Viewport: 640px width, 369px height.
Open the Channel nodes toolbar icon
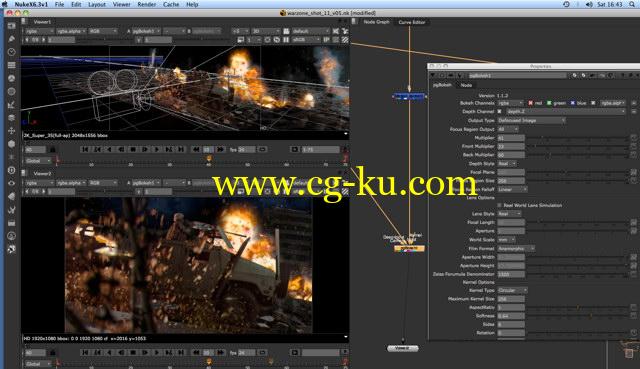tap(11, 65)
